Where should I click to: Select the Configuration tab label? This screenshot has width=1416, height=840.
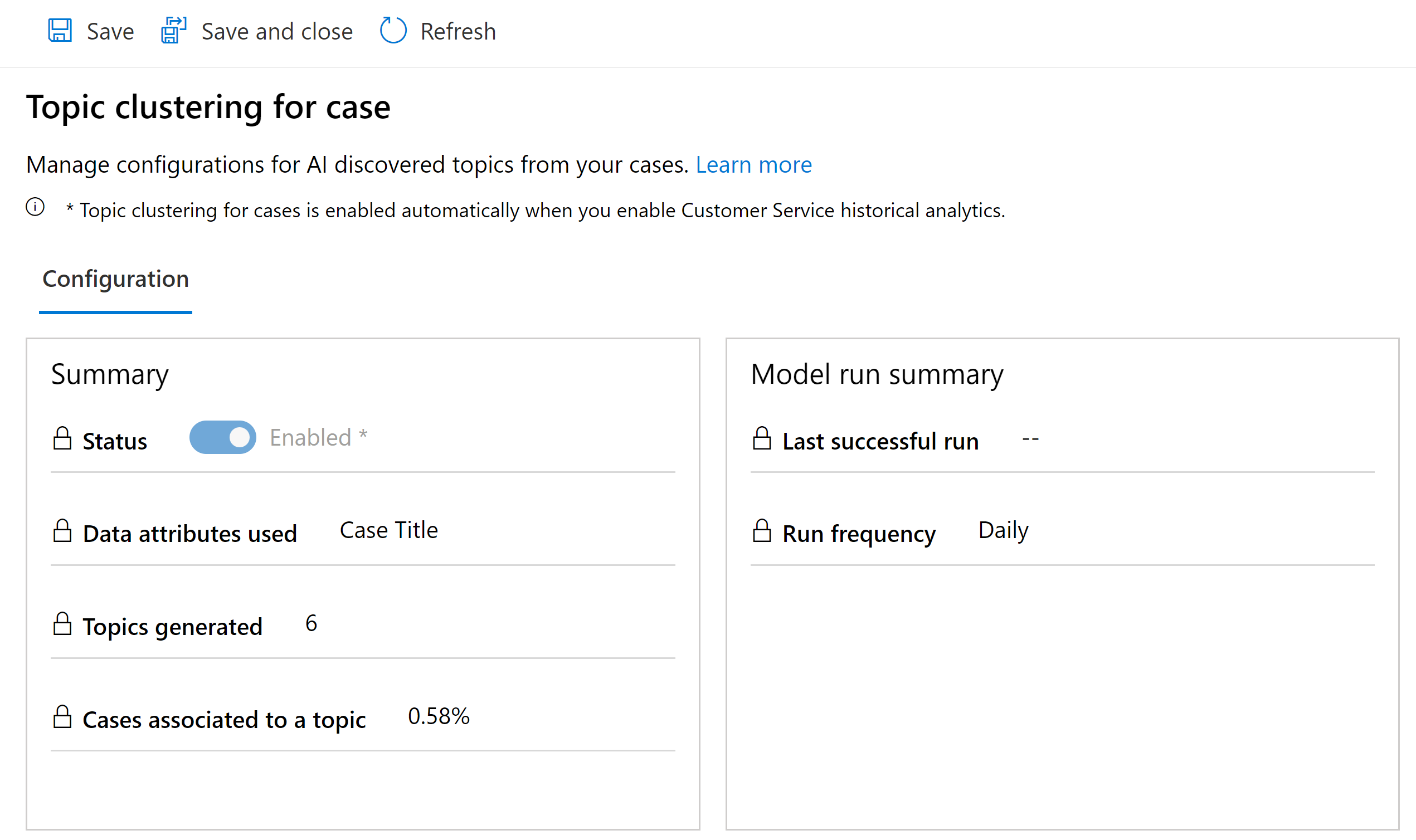(115, 279)
